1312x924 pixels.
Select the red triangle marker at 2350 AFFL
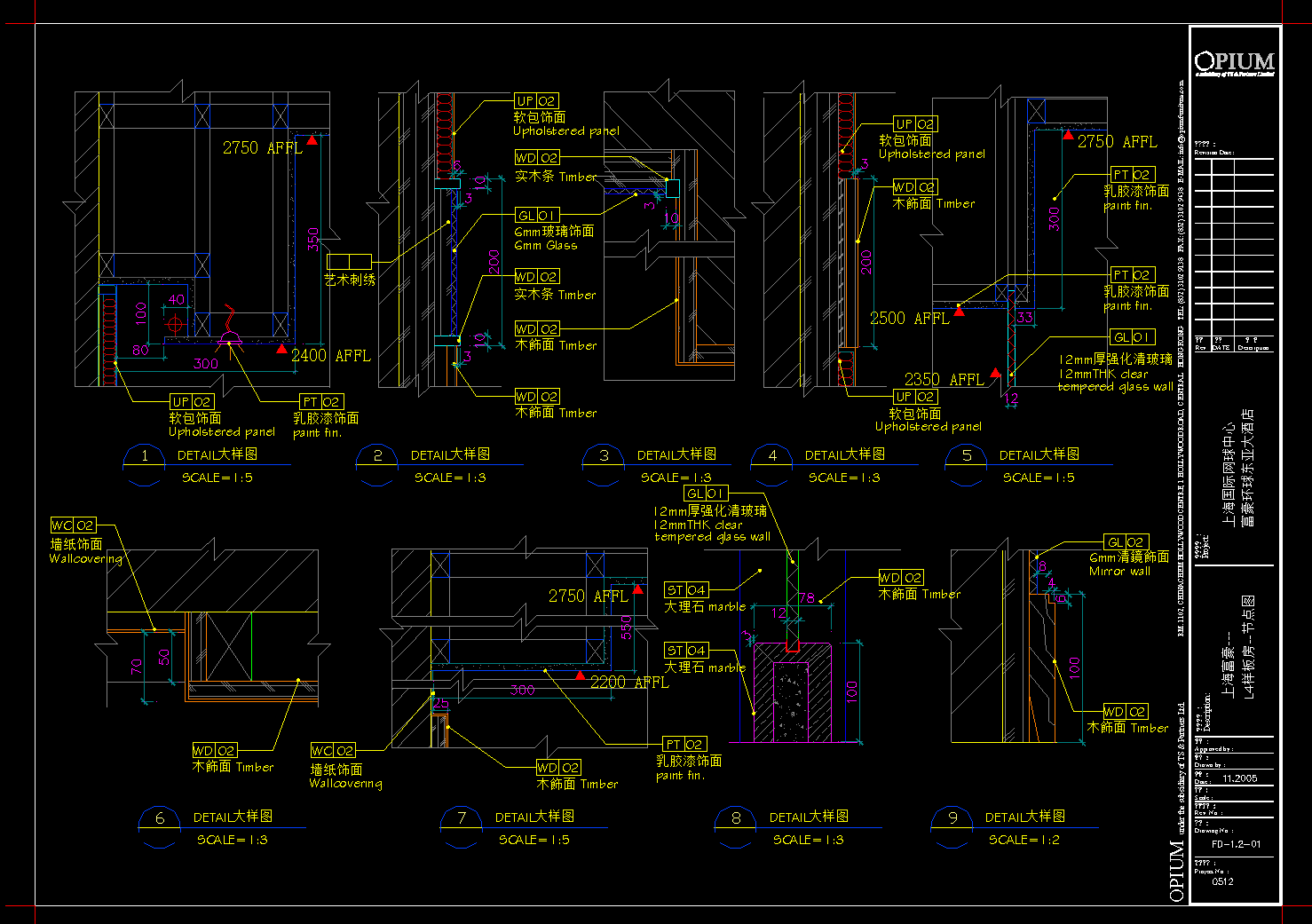point(995,374)
